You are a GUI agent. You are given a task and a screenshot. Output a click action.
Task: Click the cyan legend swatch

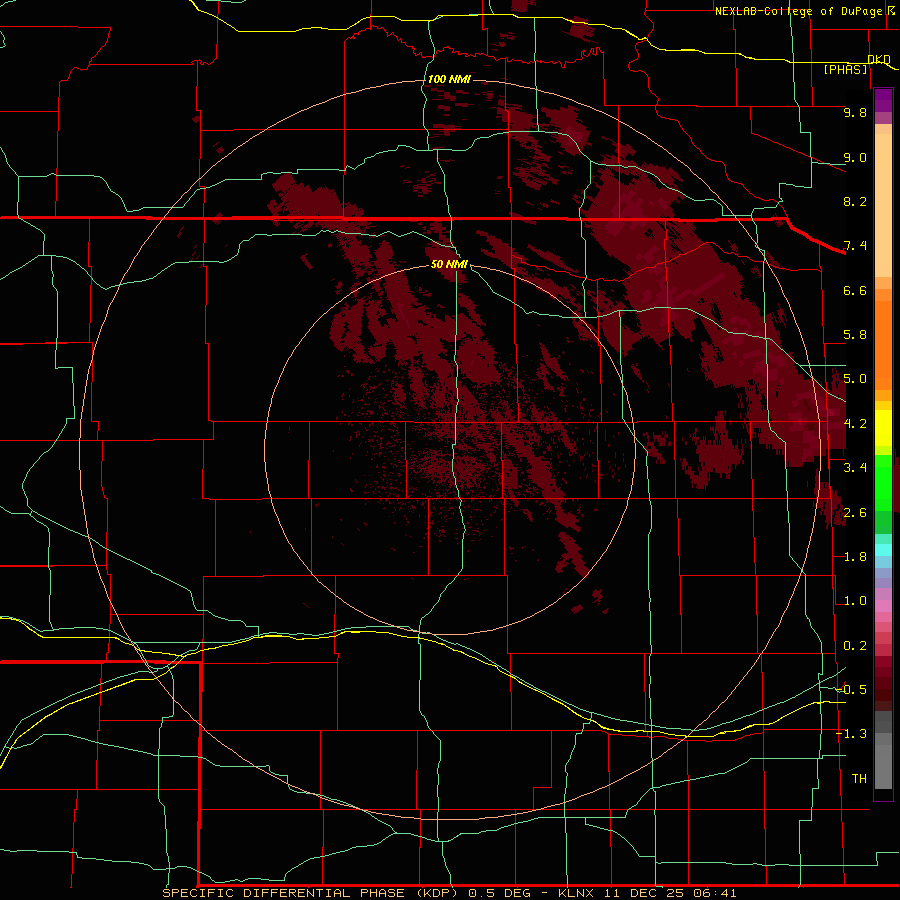pos(883,550)
